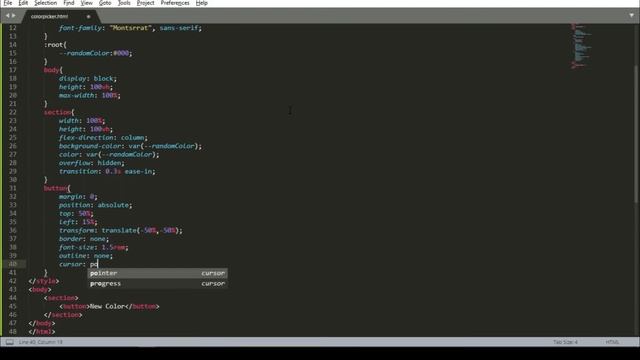Click 'background-color: var(--randomColor)' line
Viewport: 640px width, 360px height.
pos(130,146)
